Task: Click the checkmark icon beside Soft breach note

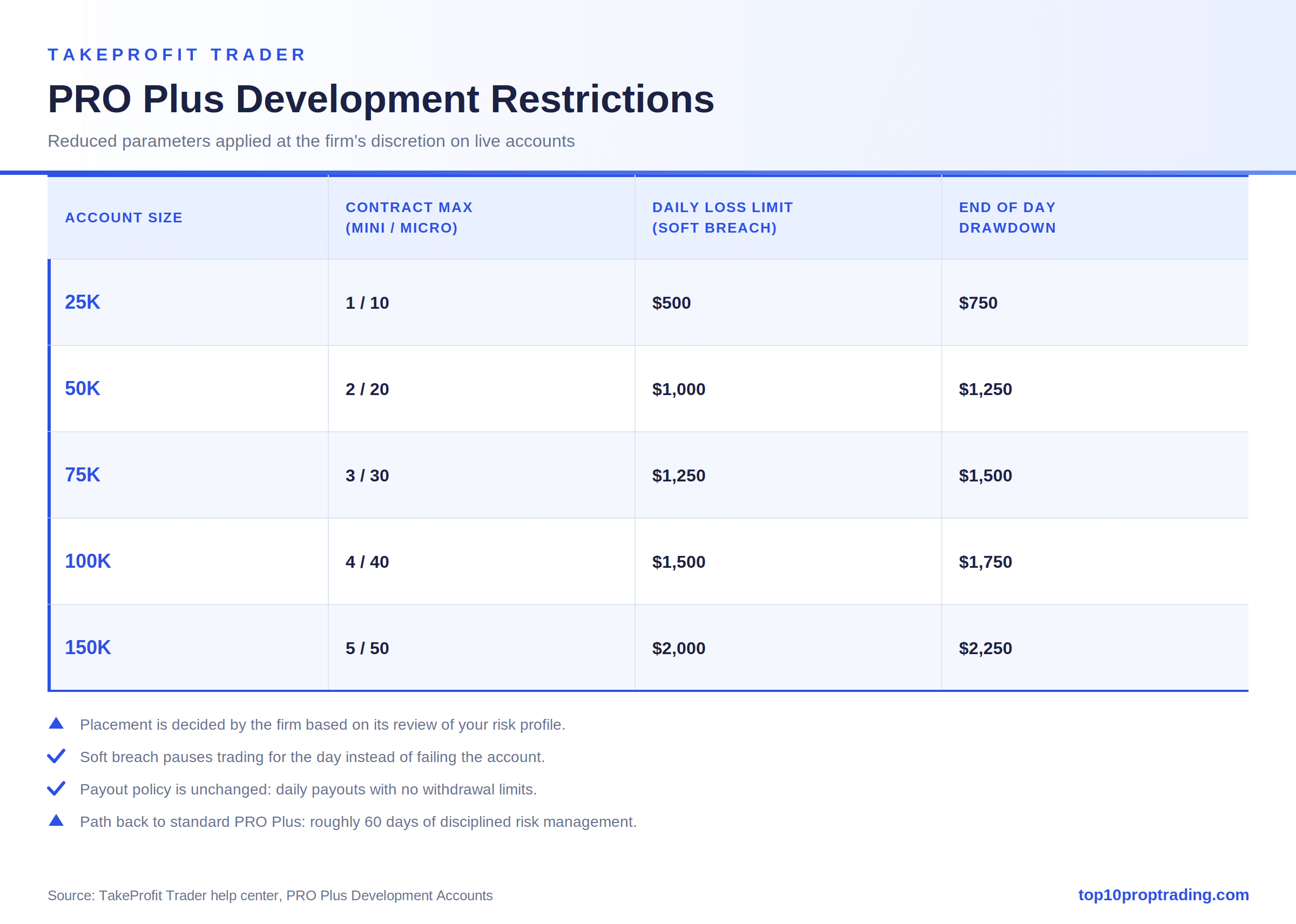Action: (x=56, y=756)
